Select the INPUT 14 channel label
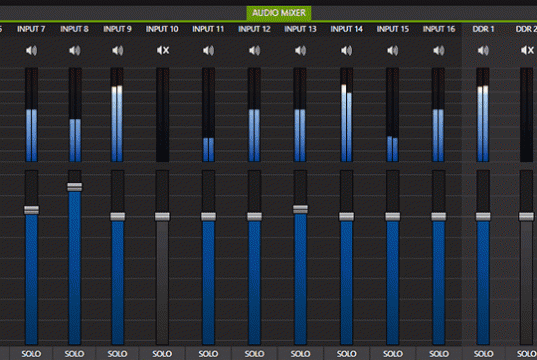The image size is (537, 360). (x=347, y=29)
